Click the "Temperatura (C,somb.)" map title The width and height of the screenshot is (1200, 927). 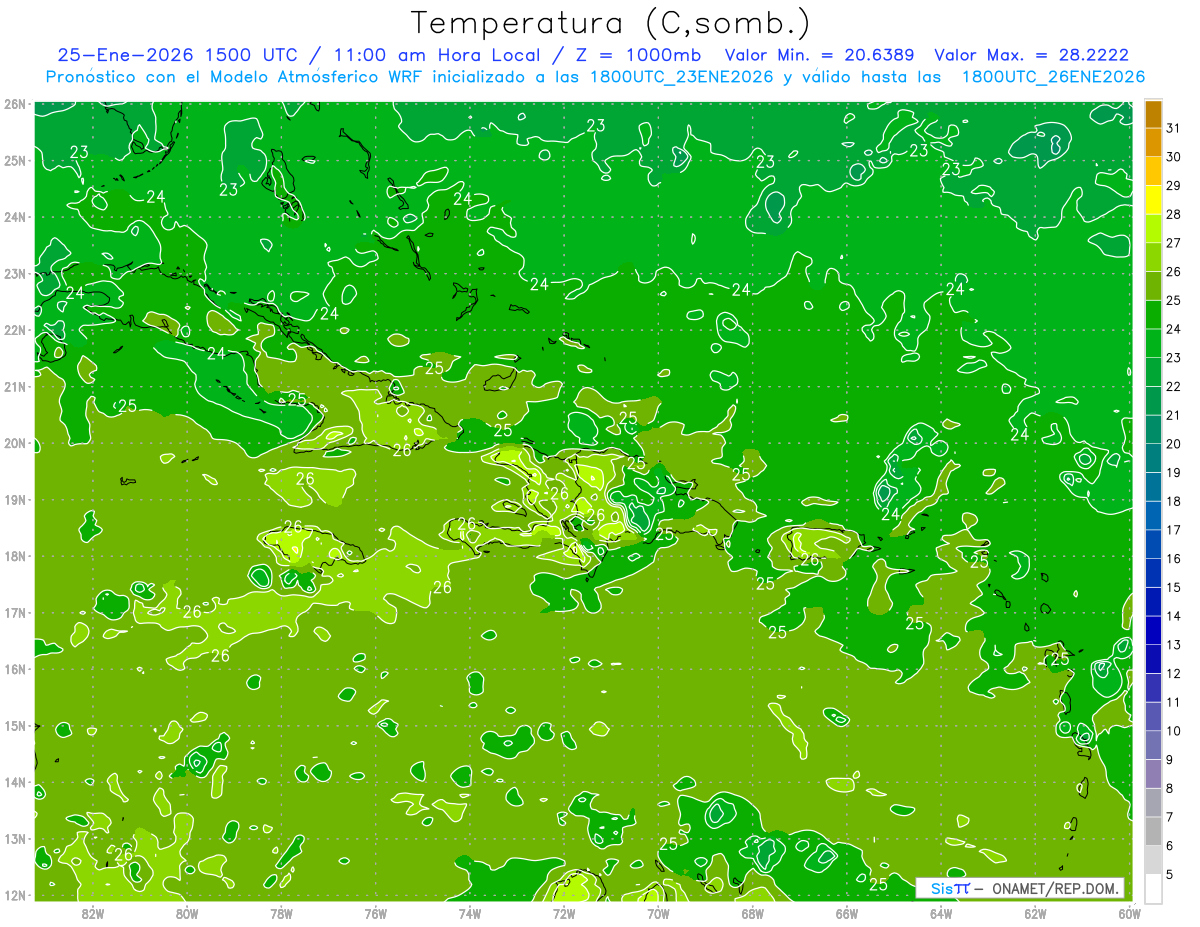coord(610,24)
